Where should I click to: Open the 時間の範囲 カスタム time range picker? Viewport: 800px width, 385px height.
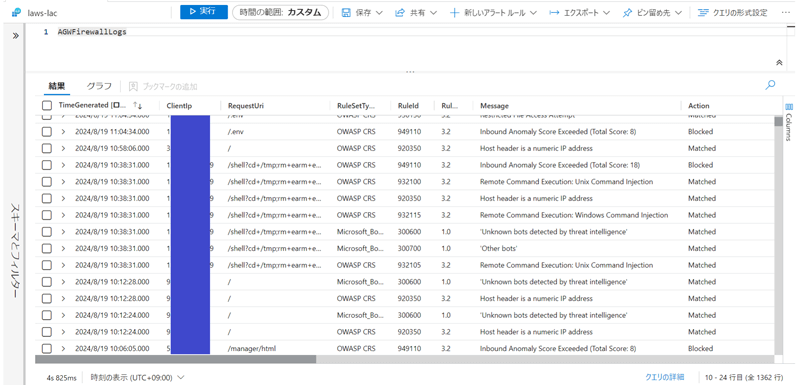[x=280, y=12]
